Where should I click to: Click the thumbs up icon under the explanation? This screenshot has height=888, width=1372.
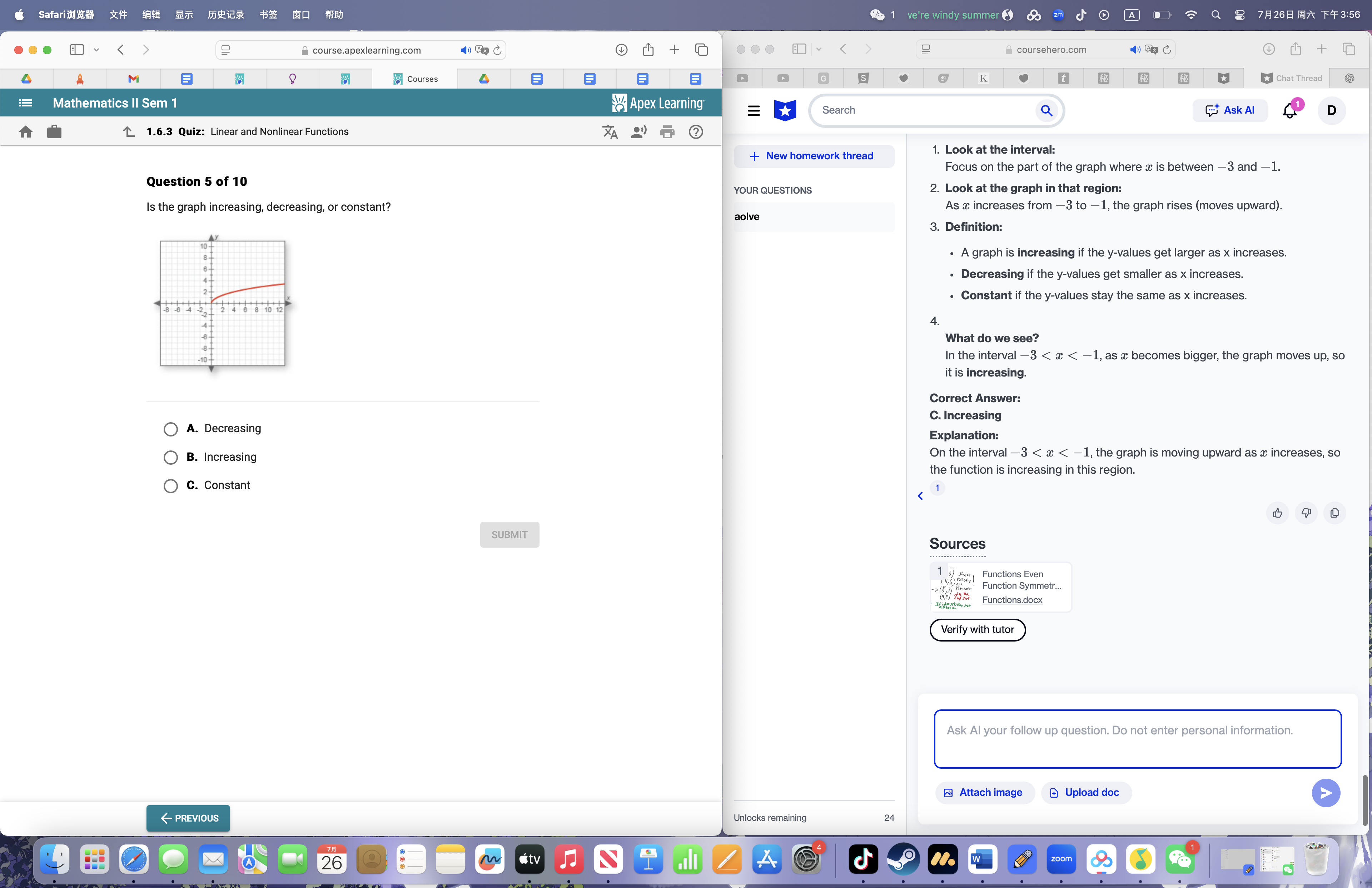[x=1277, y=513]
